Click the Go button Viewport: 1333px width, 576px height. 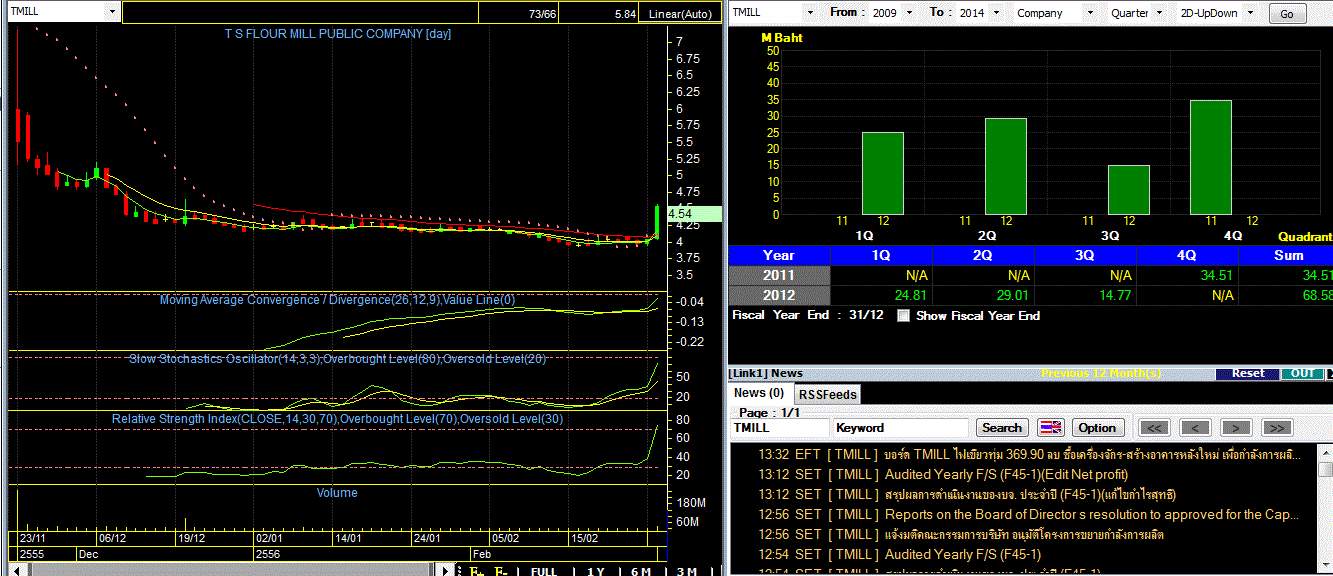click(x=1287, y=14)
